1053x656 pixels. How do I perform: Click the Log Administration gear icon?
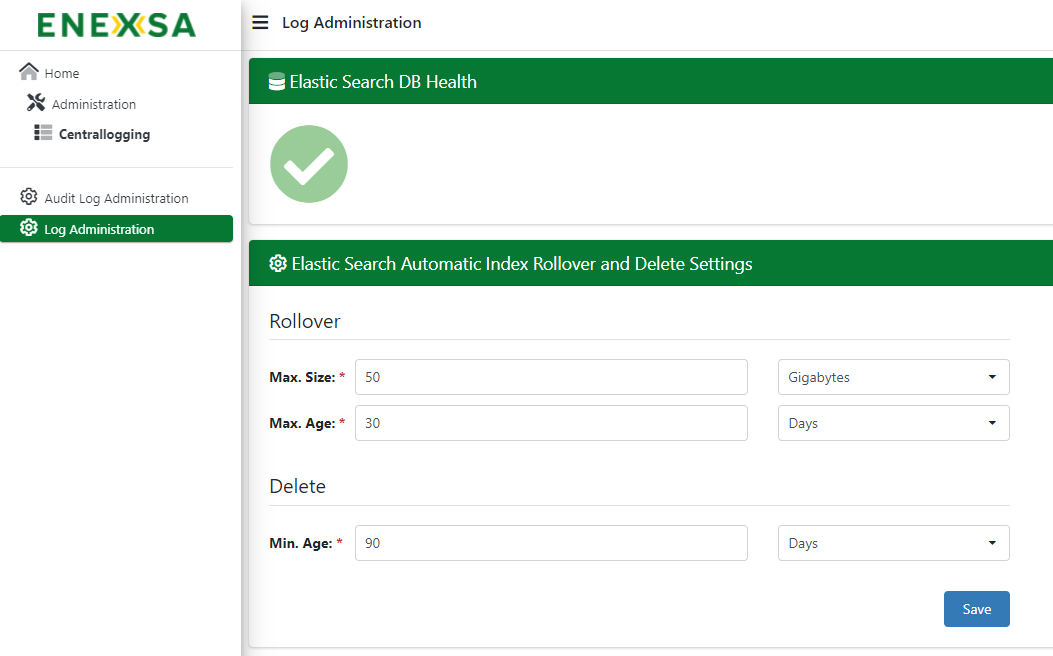pos(29,228)
